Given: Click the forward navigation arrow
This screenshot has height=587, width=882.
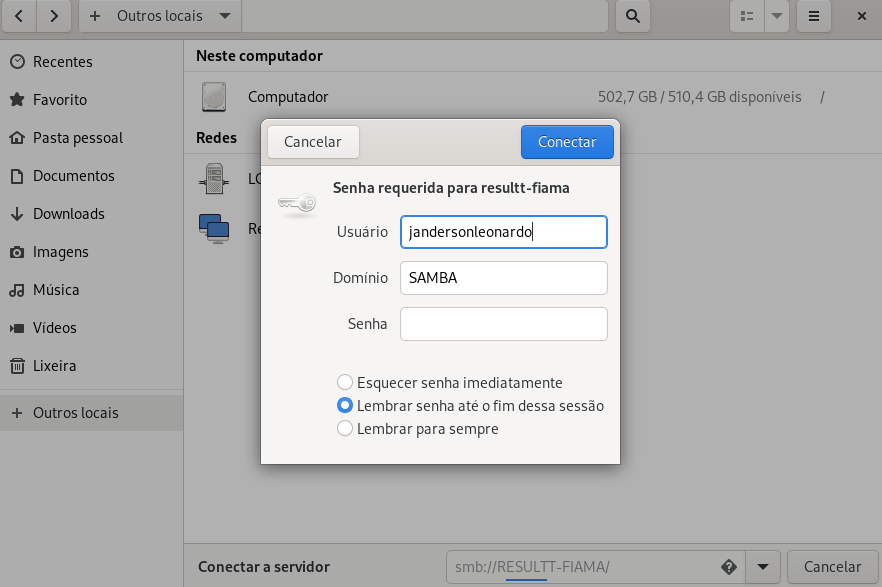Looking at the screenshot, I should pyautogui.click(x=54, y=16).
